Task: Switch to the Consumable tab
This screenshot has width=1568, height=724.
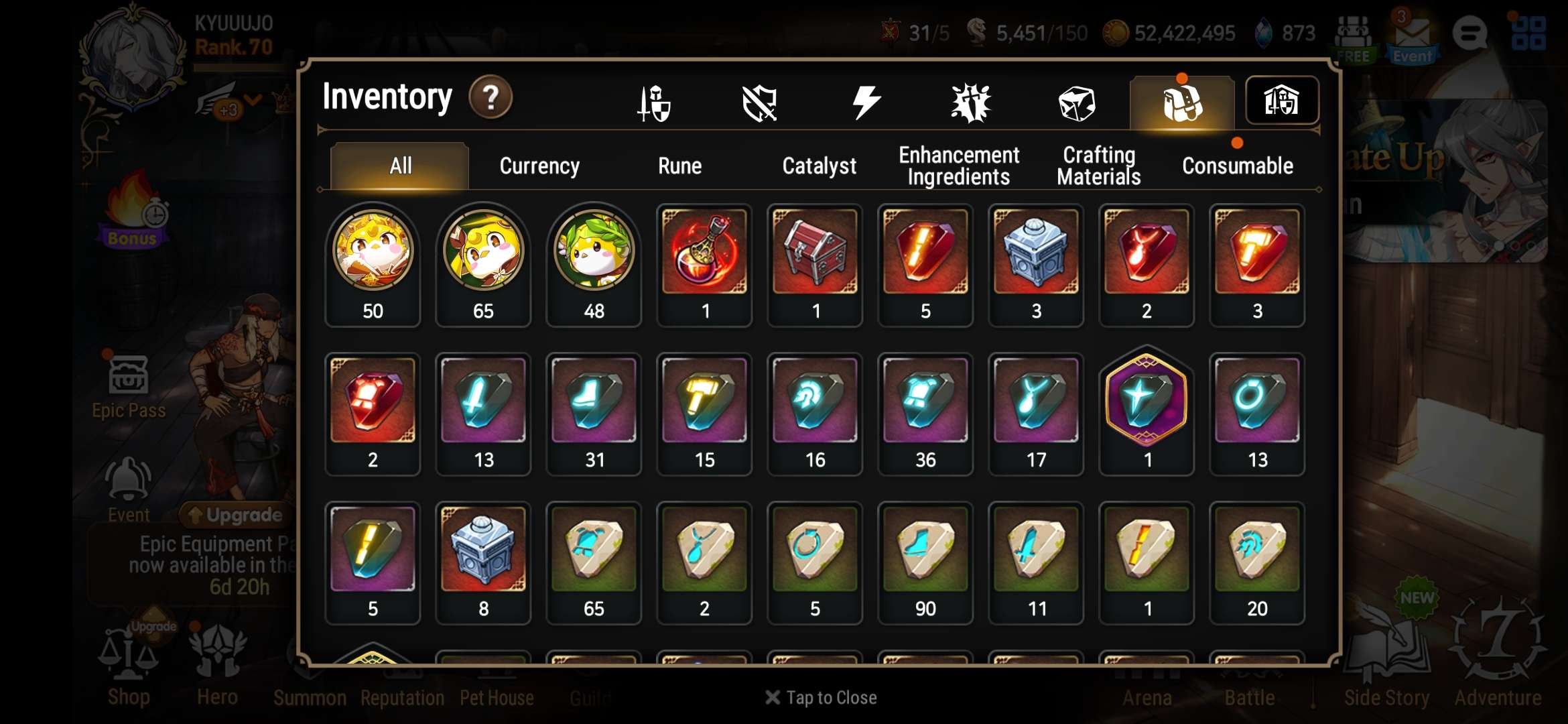Action: tap(1237, 166)
